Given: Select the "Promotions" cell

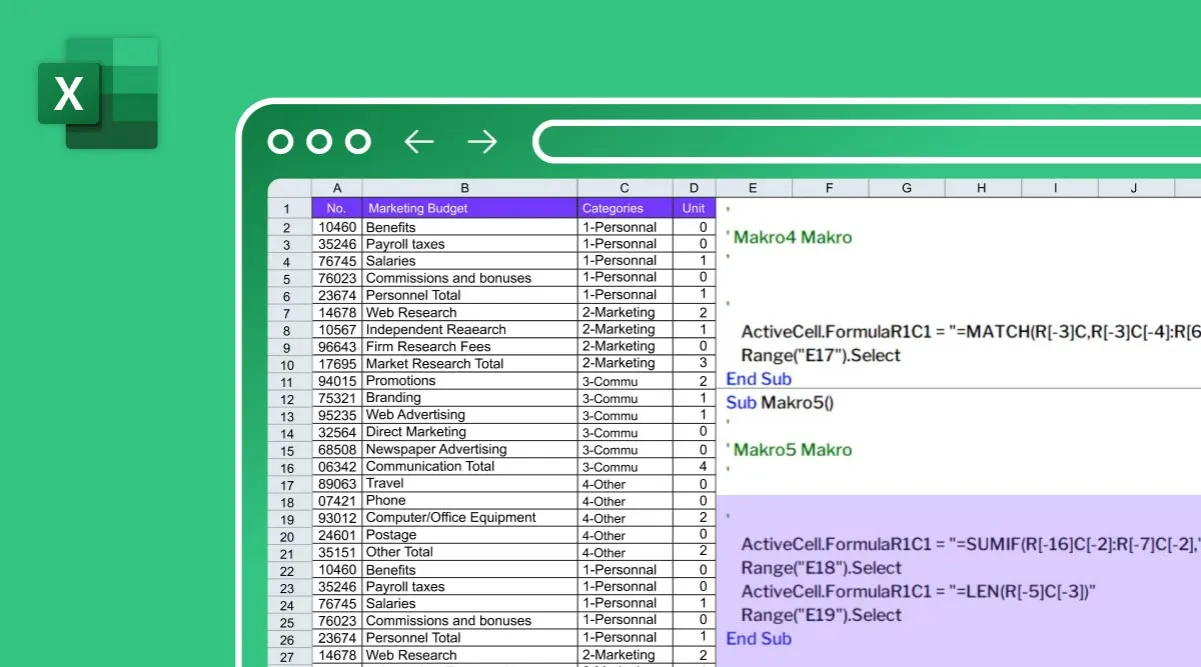Looking at the screenshot, I should tap(470, 380).
